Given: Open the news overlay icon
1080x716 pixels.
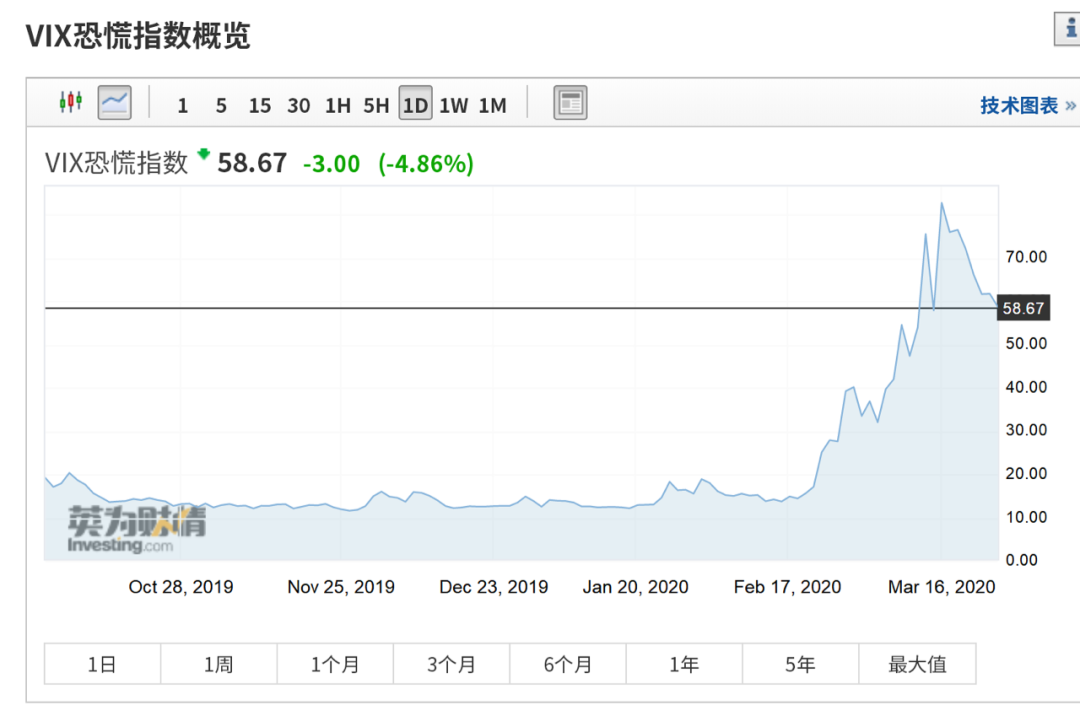Looking at the screenshot, I should (570, 103).
